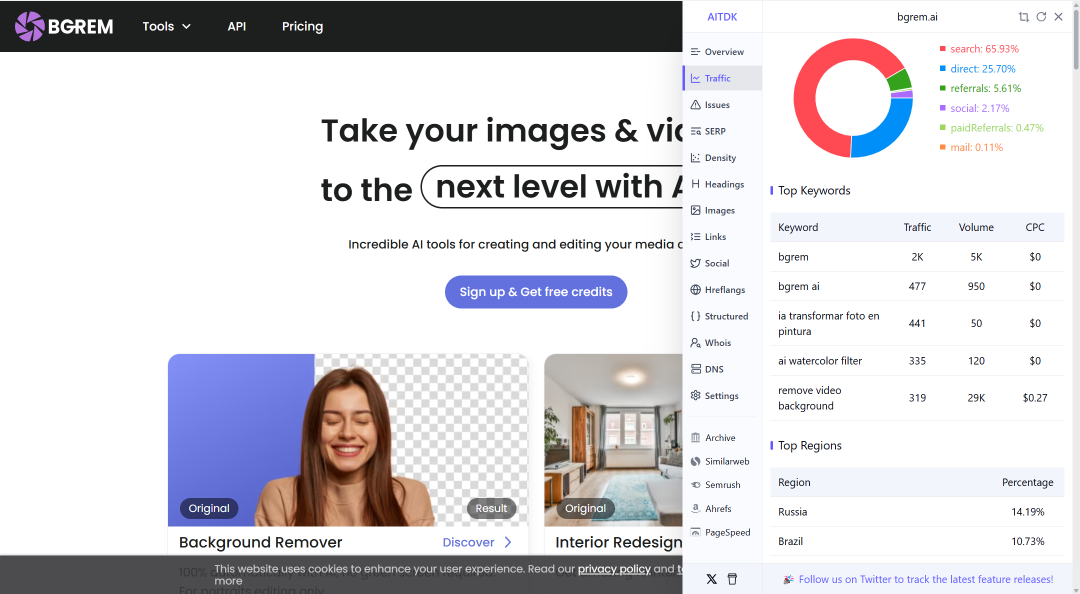Image resolution: width=1080 pixels, height=594 pixels.
Task: Select the 'bgrem' keyword row
Action: 917,257
